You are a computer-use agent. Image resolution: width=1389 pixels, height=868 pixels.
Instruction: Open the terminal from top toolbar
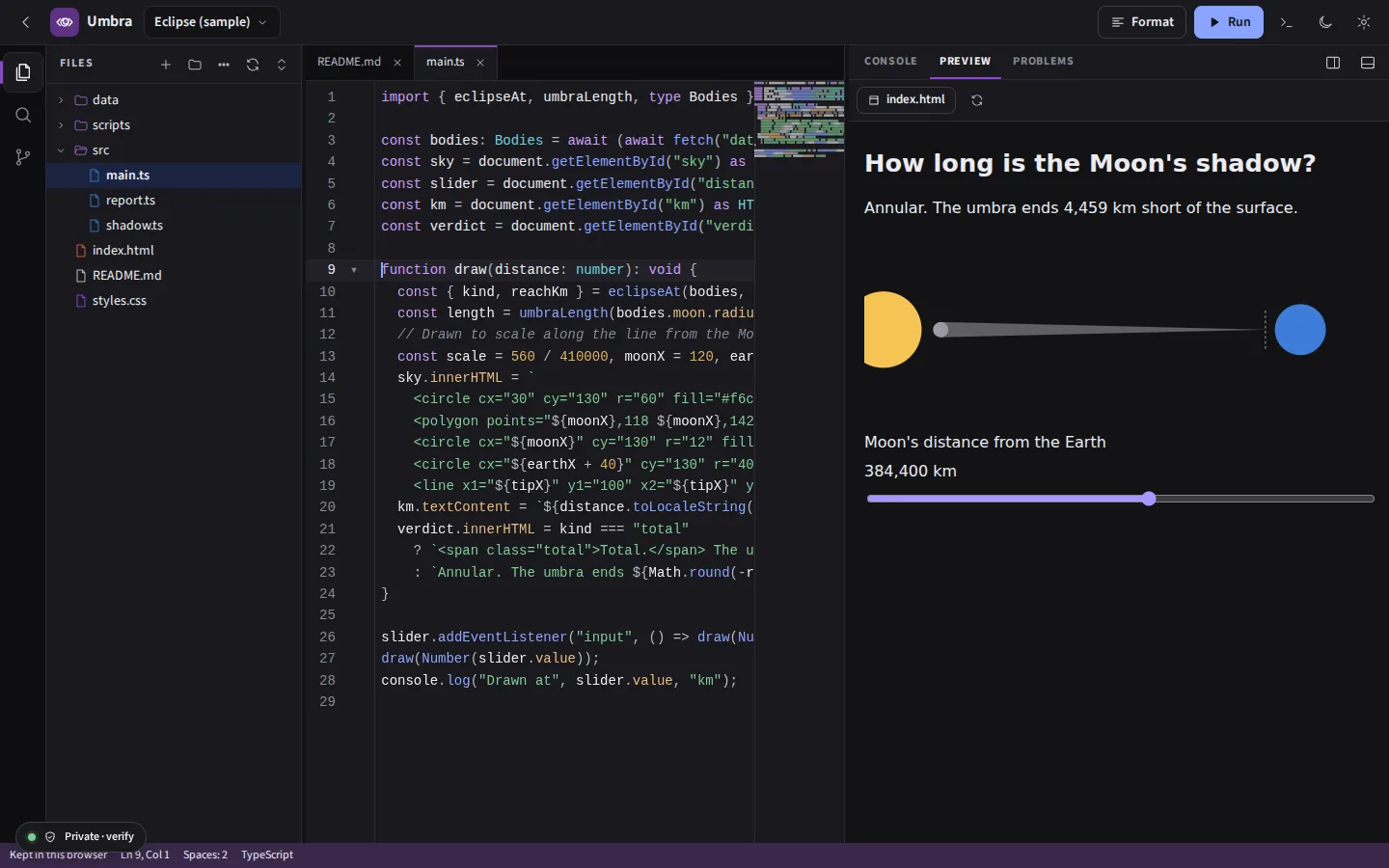coord(1287,22)
